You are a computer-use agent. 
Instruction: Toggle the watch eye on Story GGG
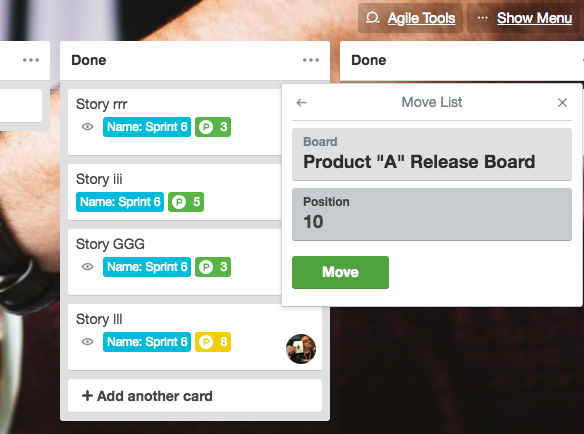pyautogui.click(x=88, y=267)
